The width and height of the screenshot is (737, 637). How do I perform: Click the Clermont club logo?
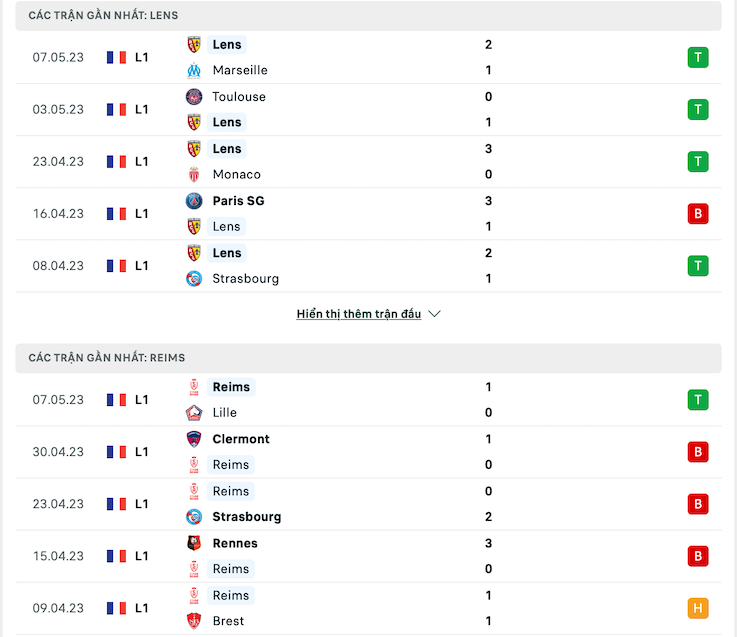[194, 439]
